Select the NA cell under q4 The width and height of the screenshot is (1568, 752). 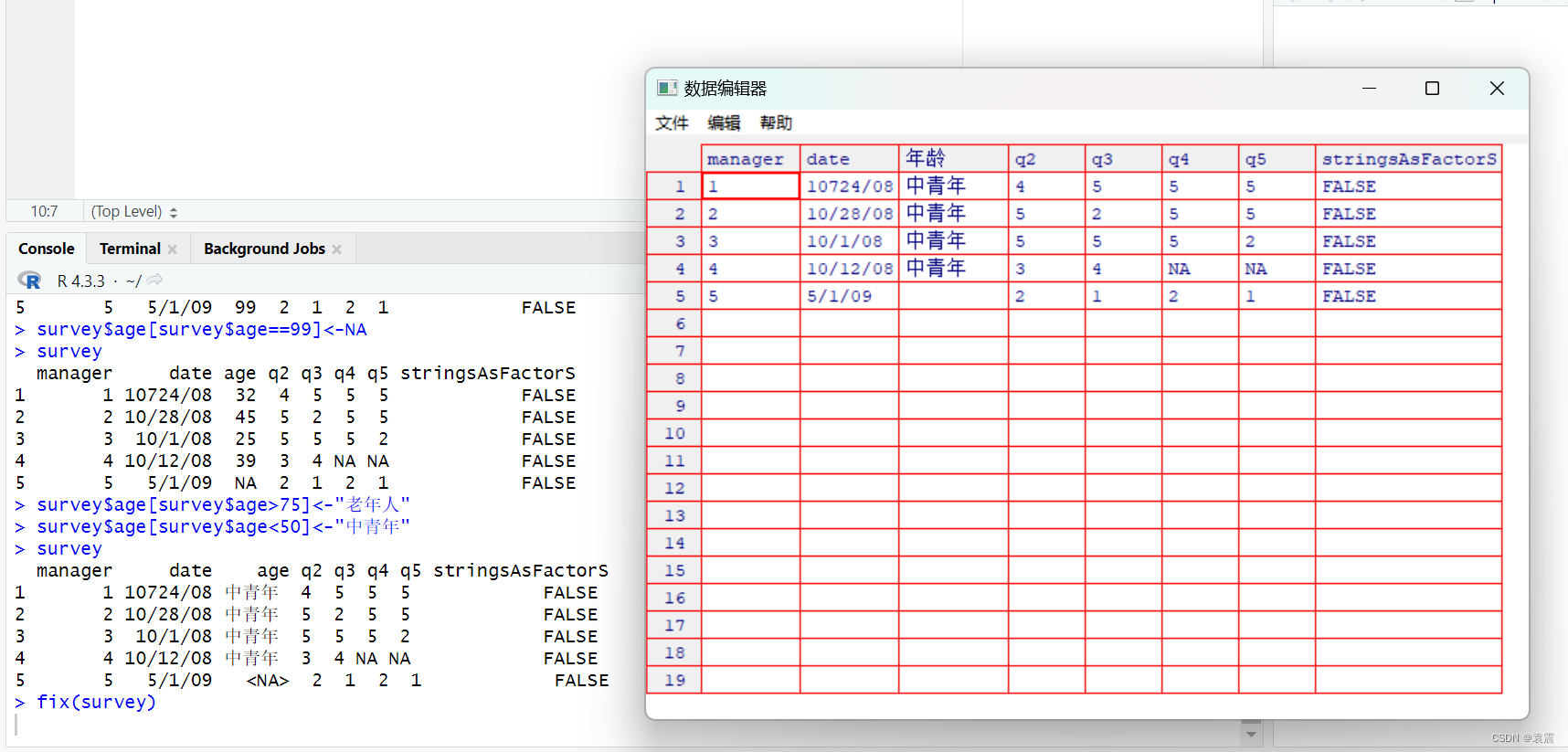[1200, 268]
